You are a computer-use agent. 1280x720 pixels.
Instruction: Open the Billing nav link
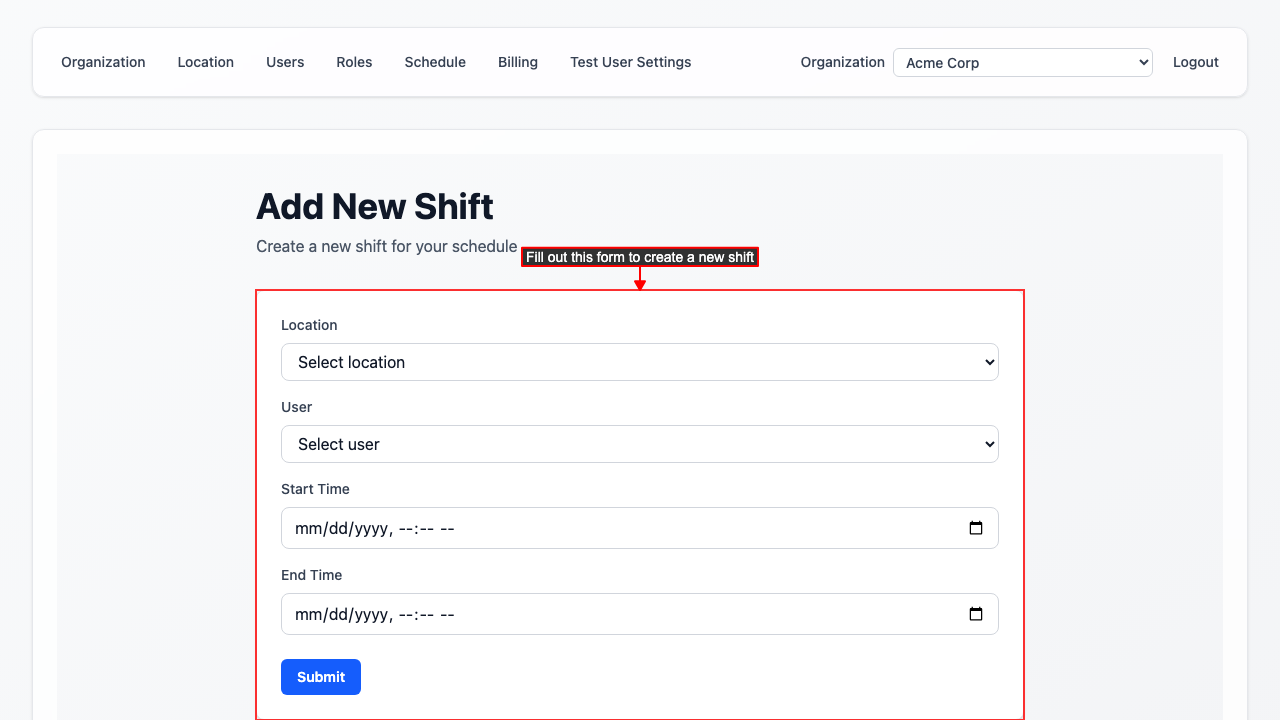point(518,62)
